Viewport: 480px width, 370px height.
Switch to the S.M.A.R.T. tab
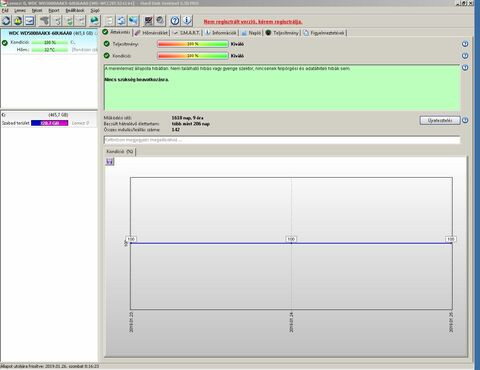[187, 33]
